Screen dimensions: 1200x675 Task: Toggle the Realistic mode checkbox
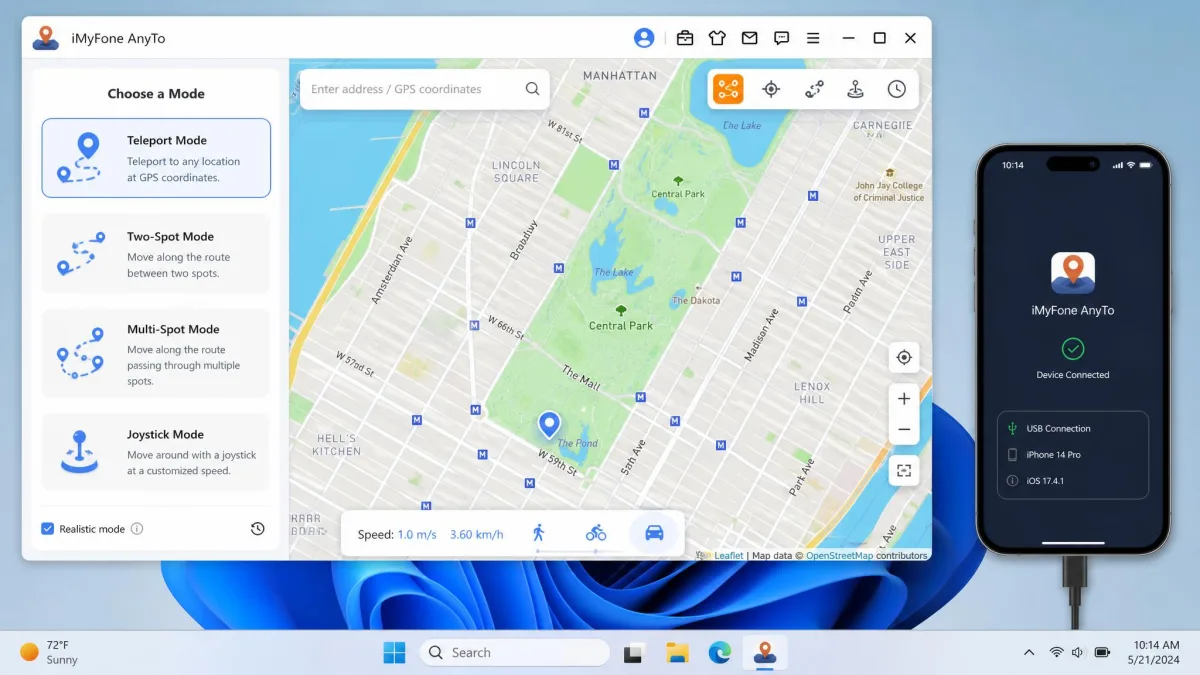point(47,529)
